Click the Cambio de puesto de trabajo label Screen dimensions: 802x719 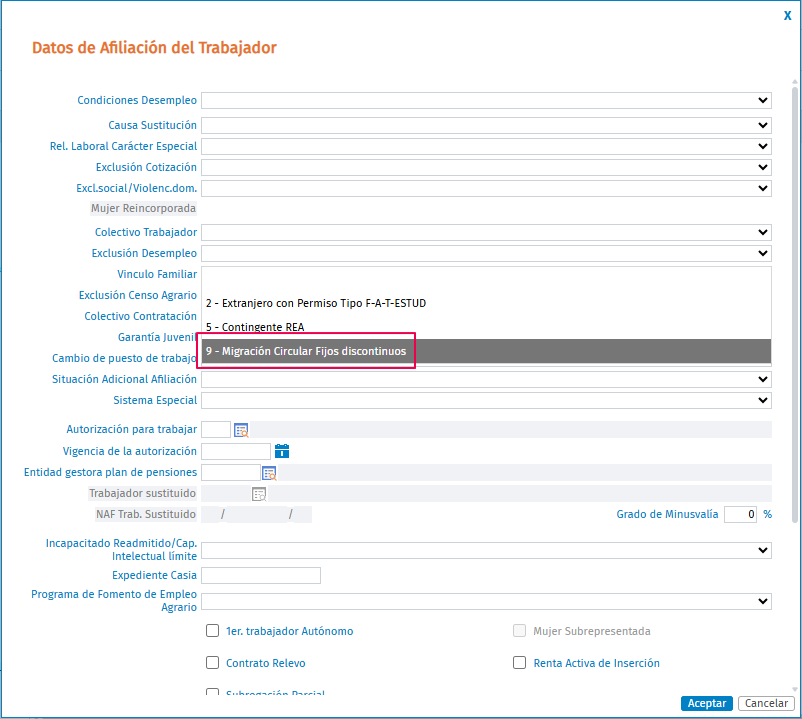[124, 358]
